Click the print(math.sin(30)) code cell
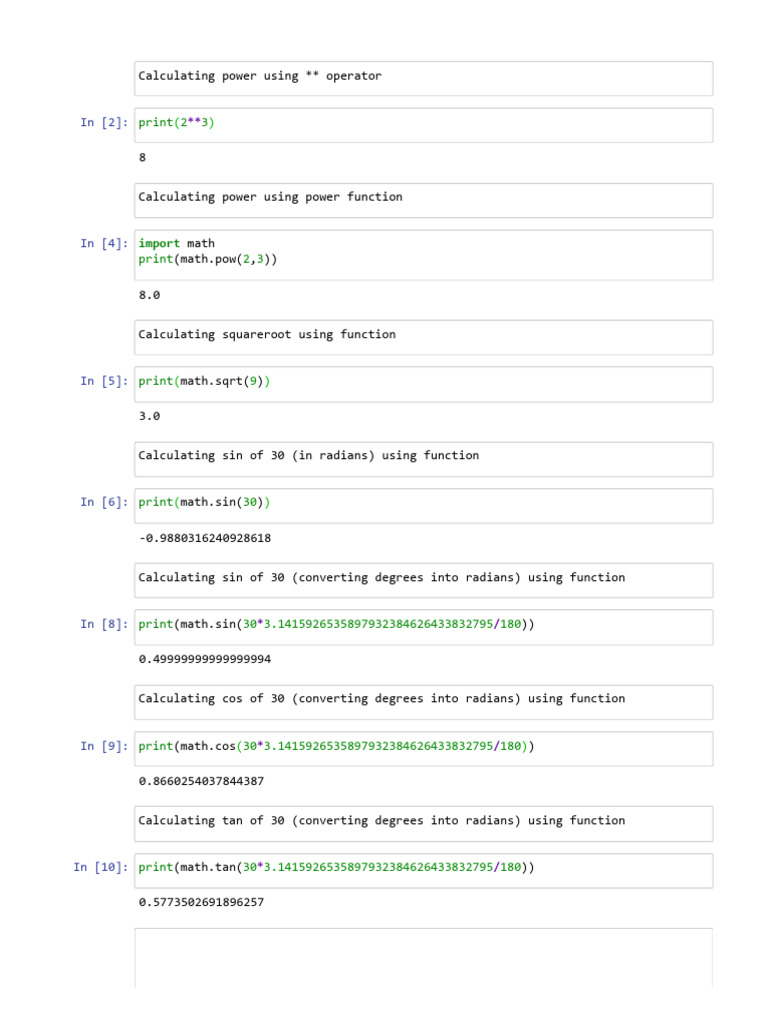This screenshot has height=1024, width=768. click(423, 505)
